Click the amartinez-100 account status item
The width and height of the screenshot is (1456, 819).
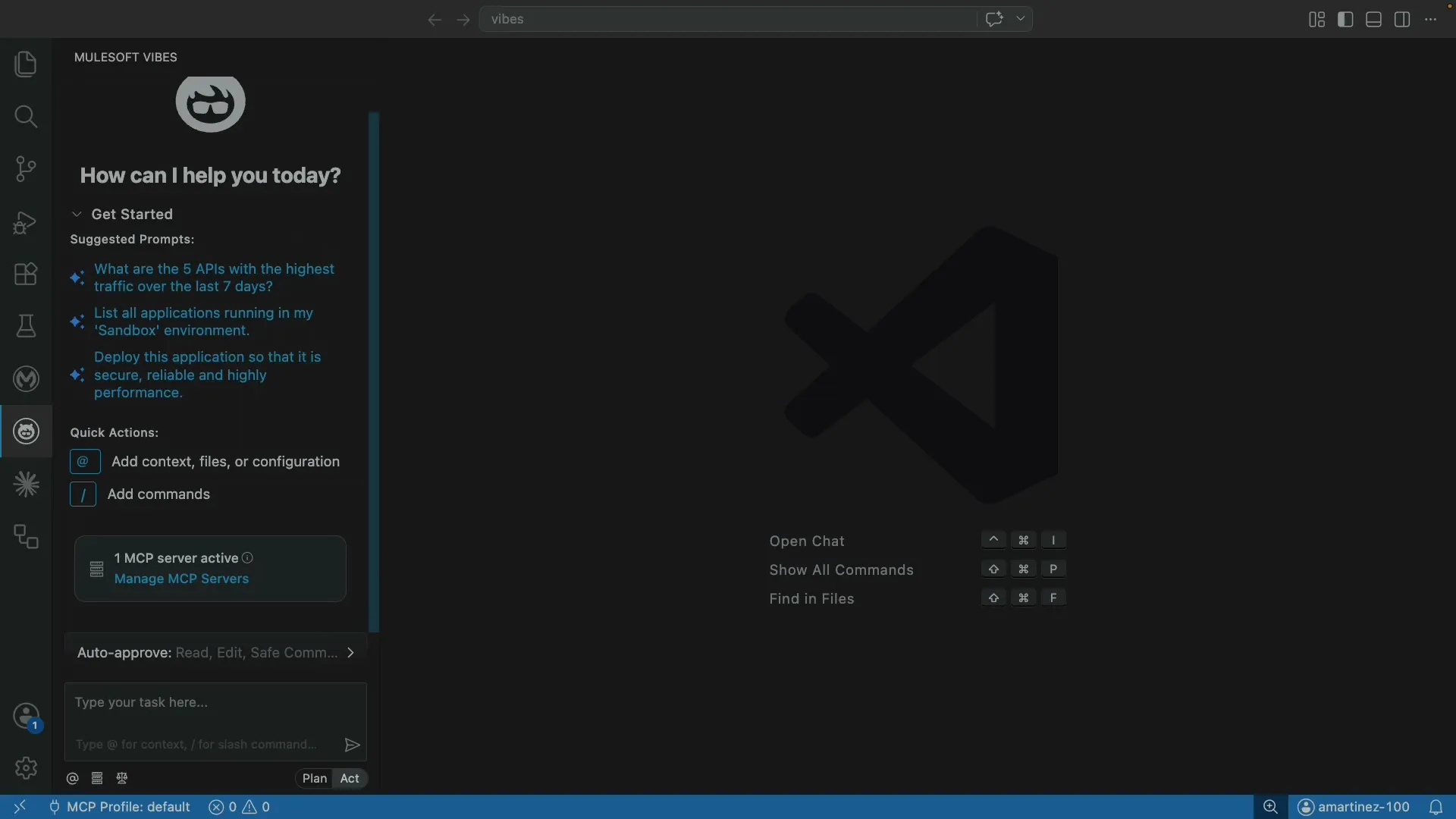point(1354,807)
